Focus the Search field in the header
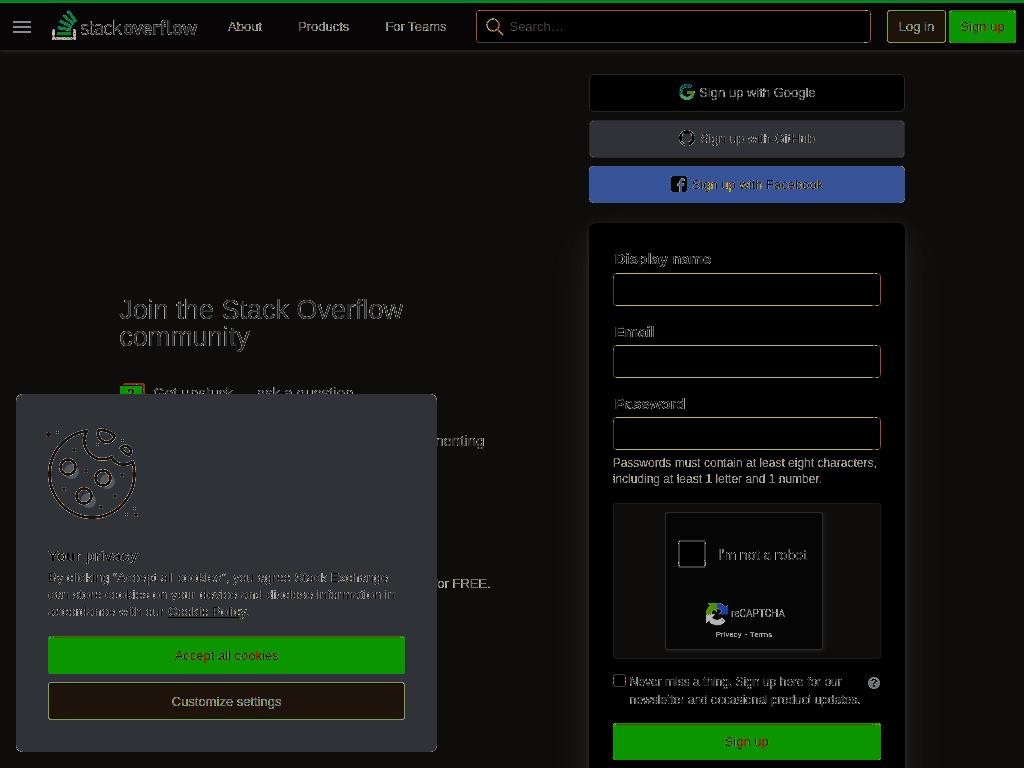The height and width of the screenshot is (768, 1024). [x=673, y=27]
